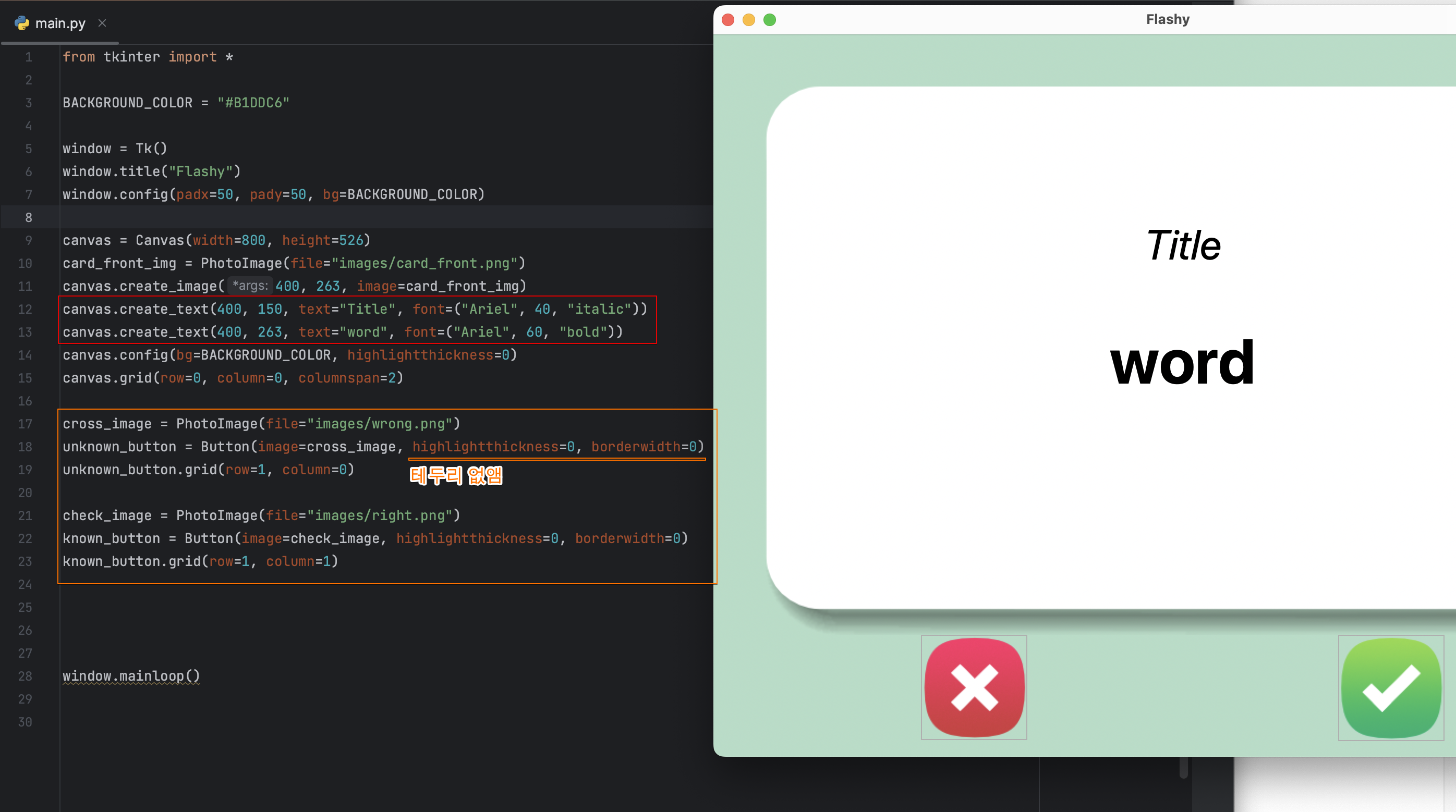
Task: Click the create_text line with "italic" font
Action: point(355,309)
